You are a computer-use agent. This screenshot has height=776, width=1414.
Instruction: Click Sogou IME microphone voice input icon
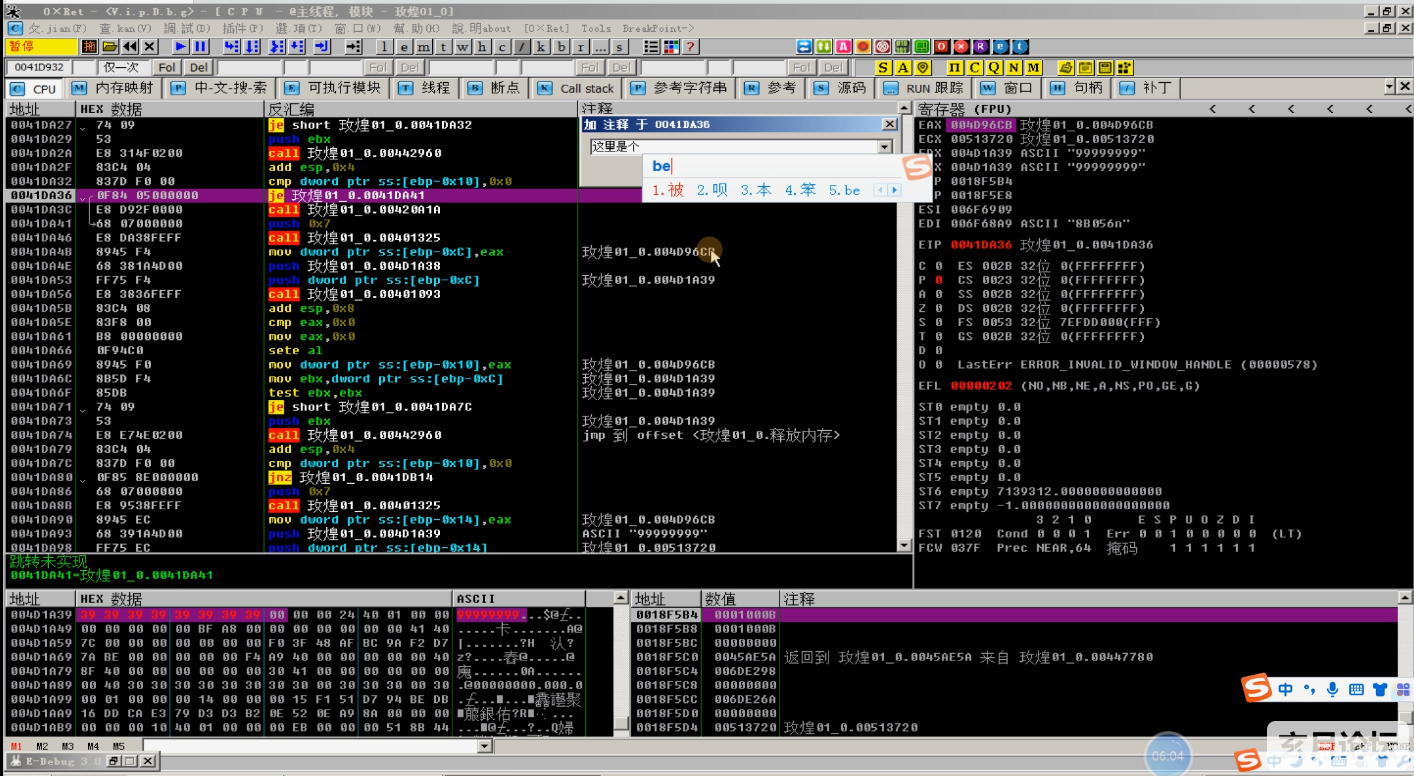(x=1332, y=689)
